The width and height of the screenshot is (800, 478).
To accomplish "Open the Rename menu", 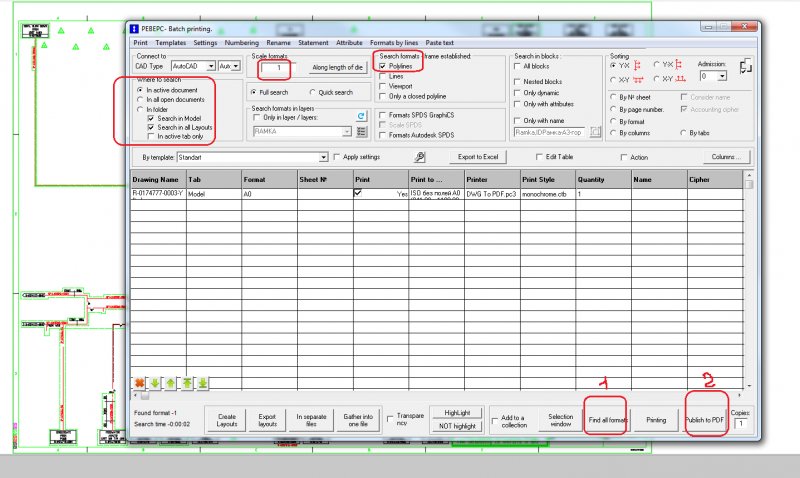I will click(x=278, y=43).
